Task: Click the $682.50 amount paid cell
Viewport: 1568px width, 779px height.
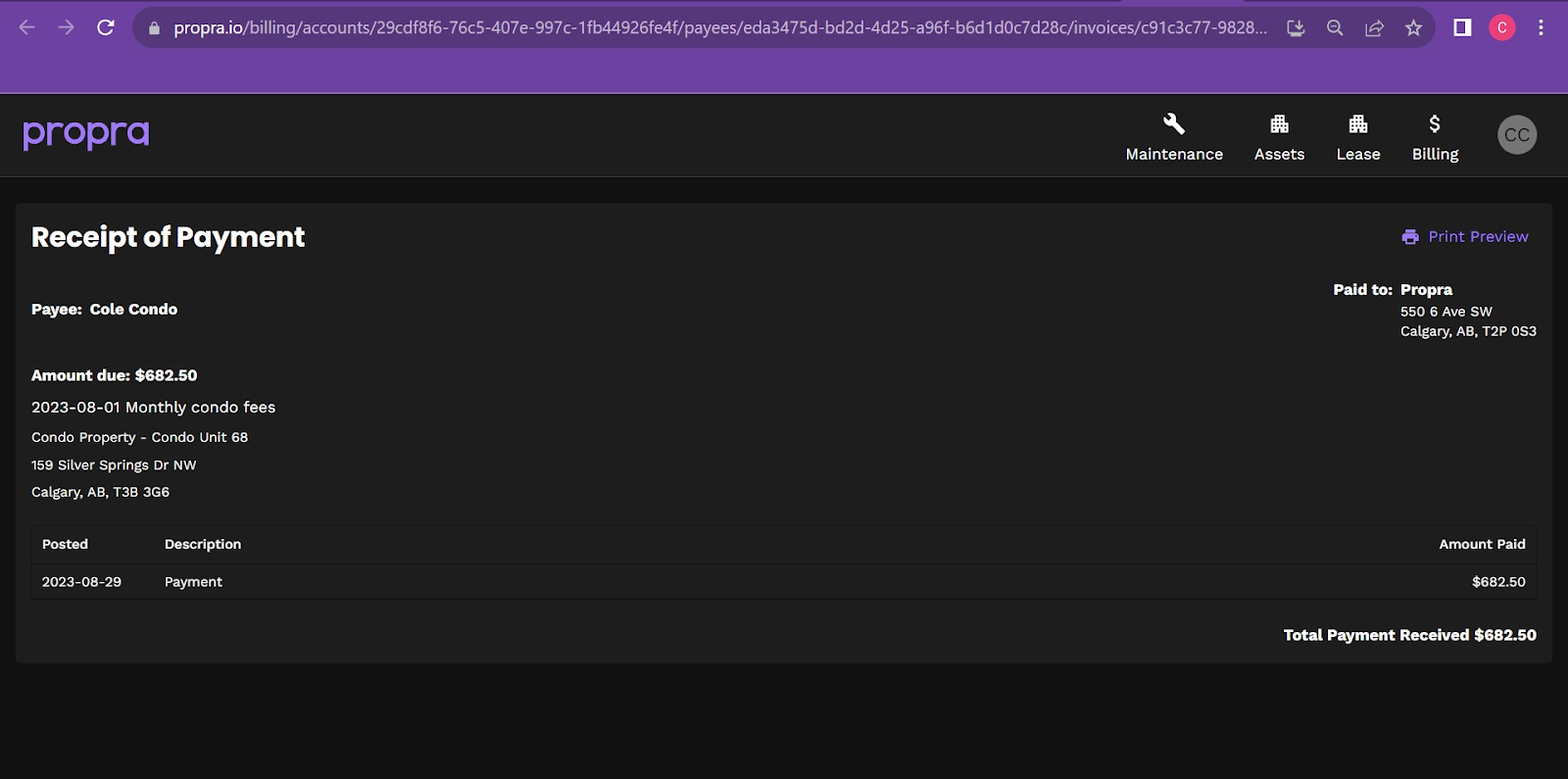Action: tap(1498, 582)
